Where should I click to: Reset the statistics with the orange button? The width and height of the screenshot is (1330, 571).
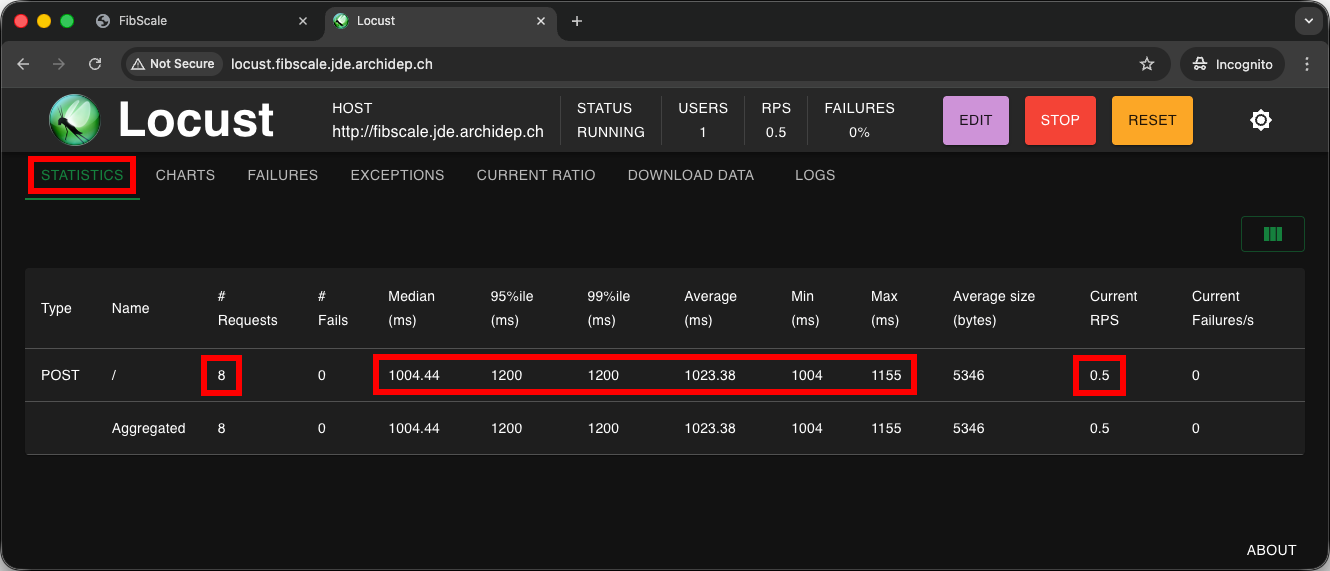[x=1152, y=120]
